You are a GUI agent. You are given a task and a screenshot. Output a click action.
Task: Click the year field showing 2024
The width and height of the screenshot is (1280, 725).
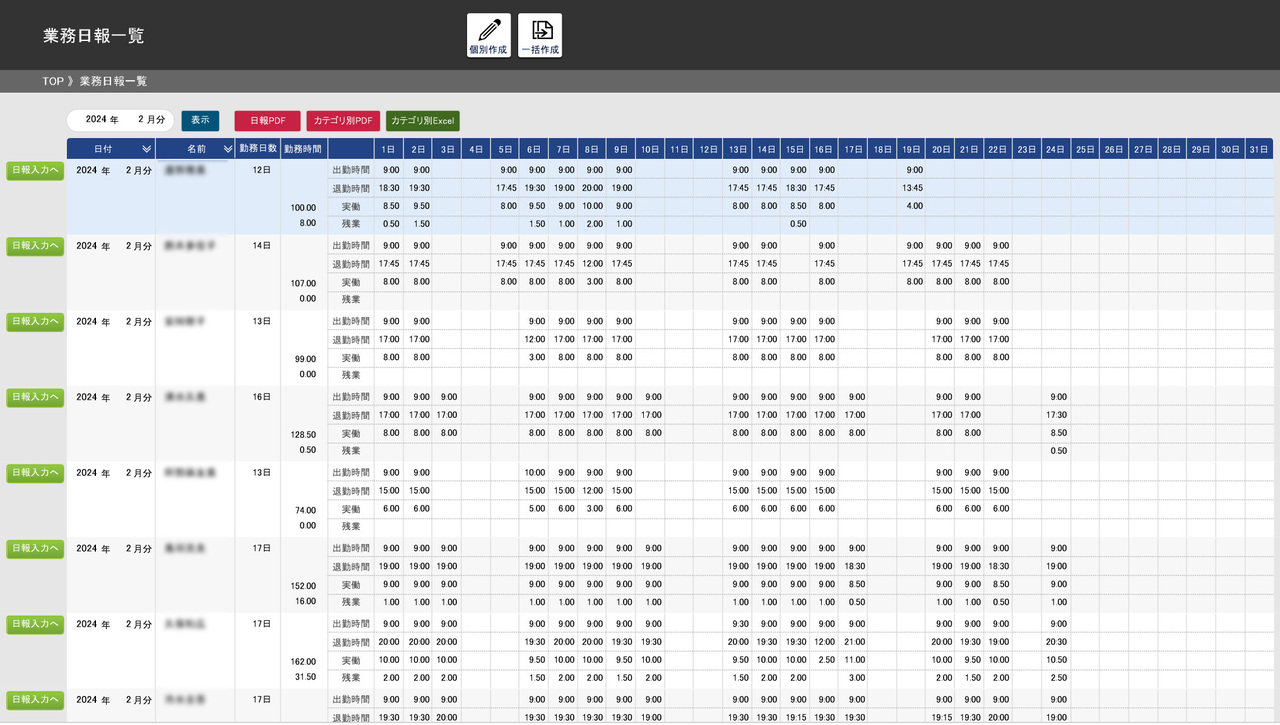[97, 120]
